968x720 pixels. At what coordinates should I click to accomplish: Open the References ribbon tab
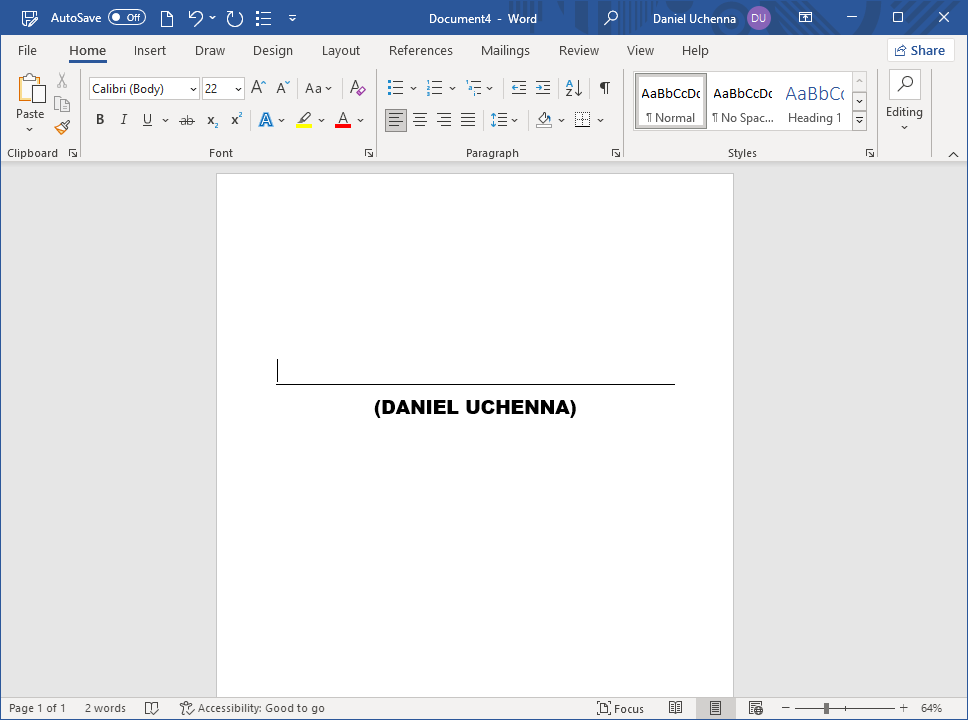420,50
